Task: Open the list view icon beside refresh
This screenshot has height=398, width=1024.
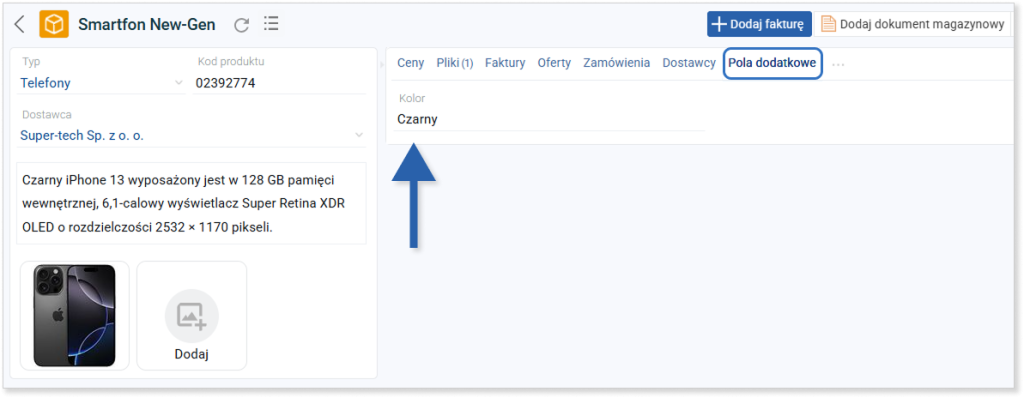Action: click(271, 24)
